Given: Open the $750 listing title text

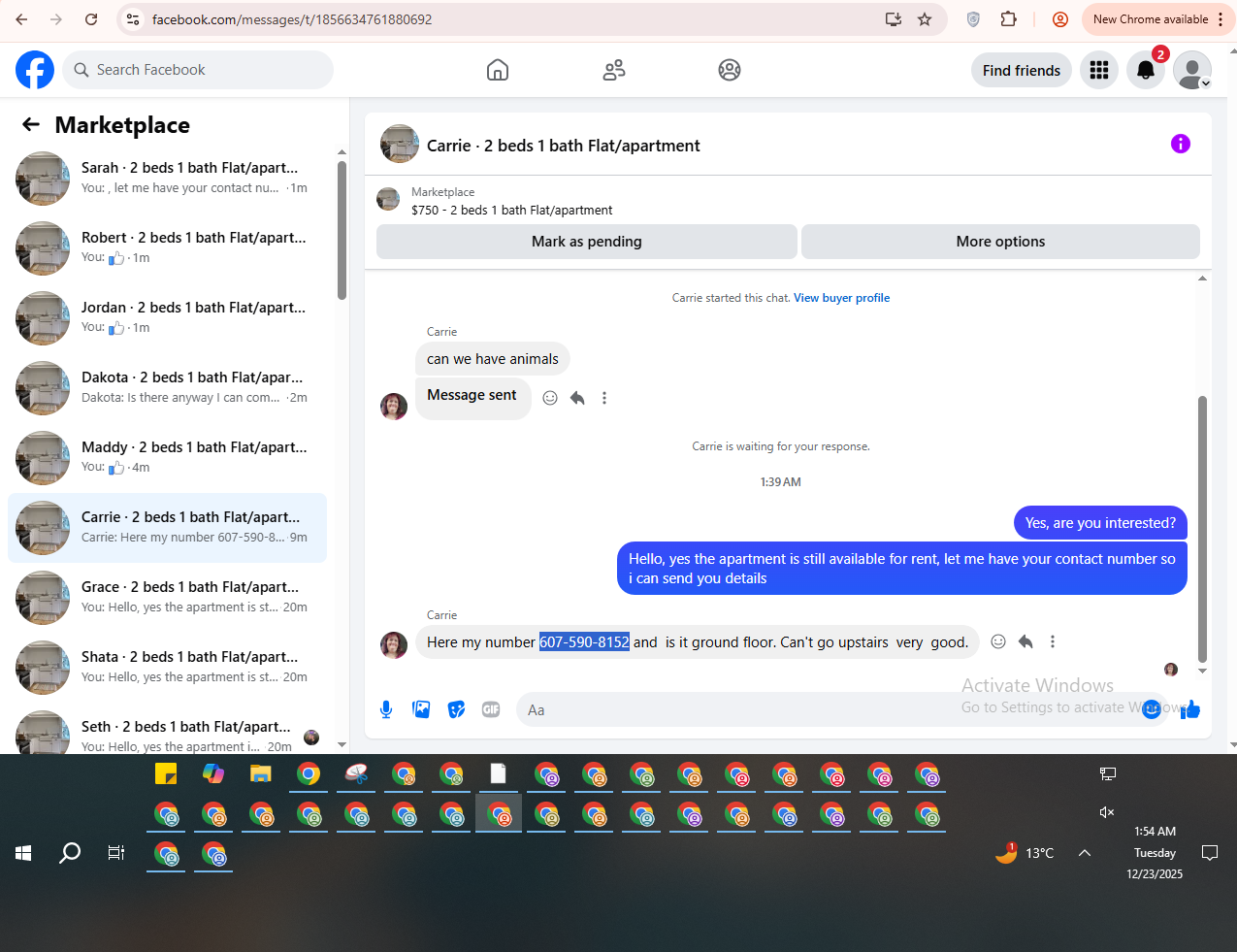Looking at the screenshot, I should click(512, 210).
